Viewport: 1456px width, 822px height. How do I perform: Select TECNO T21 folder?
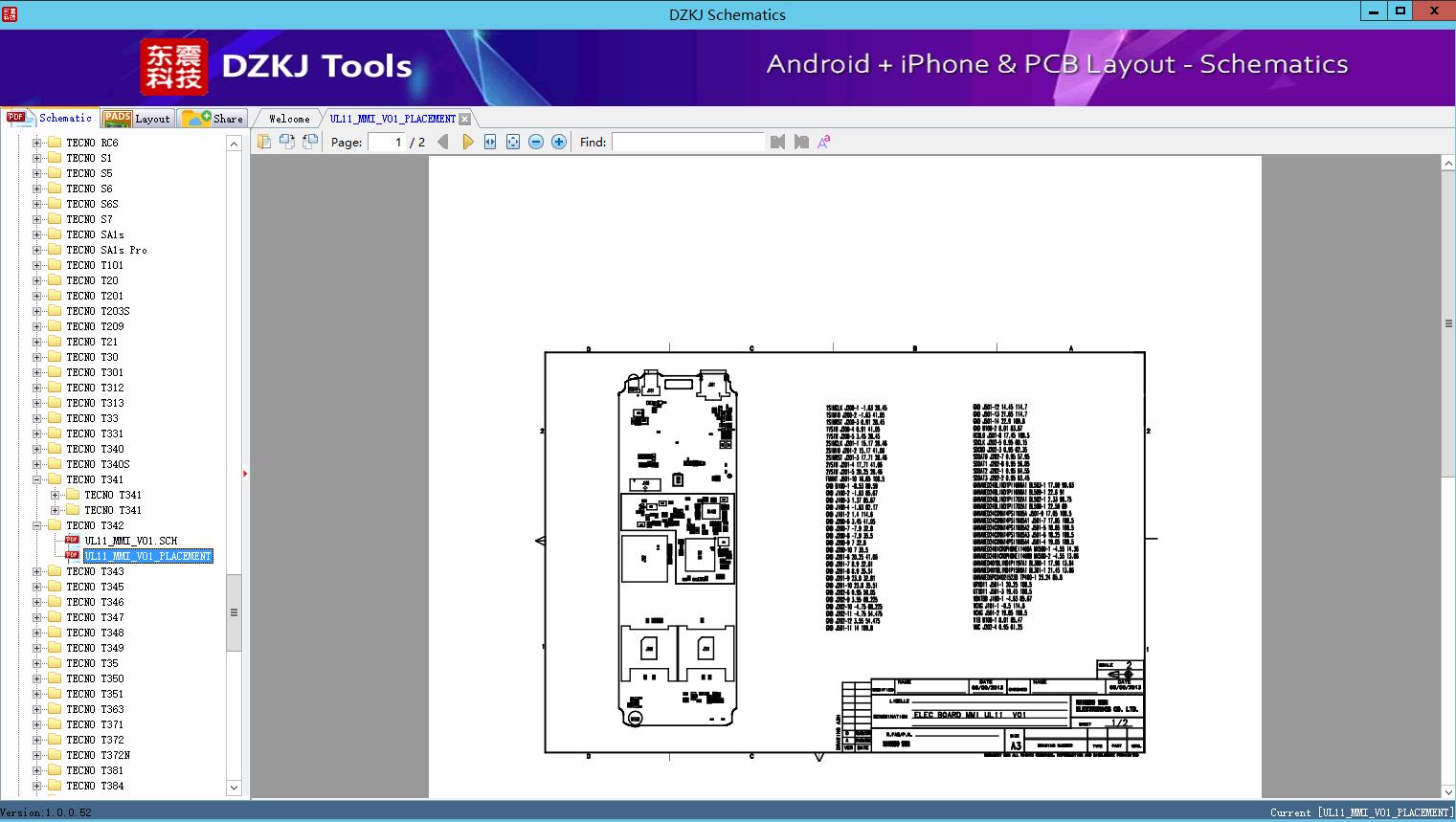[x=92, y=342]
